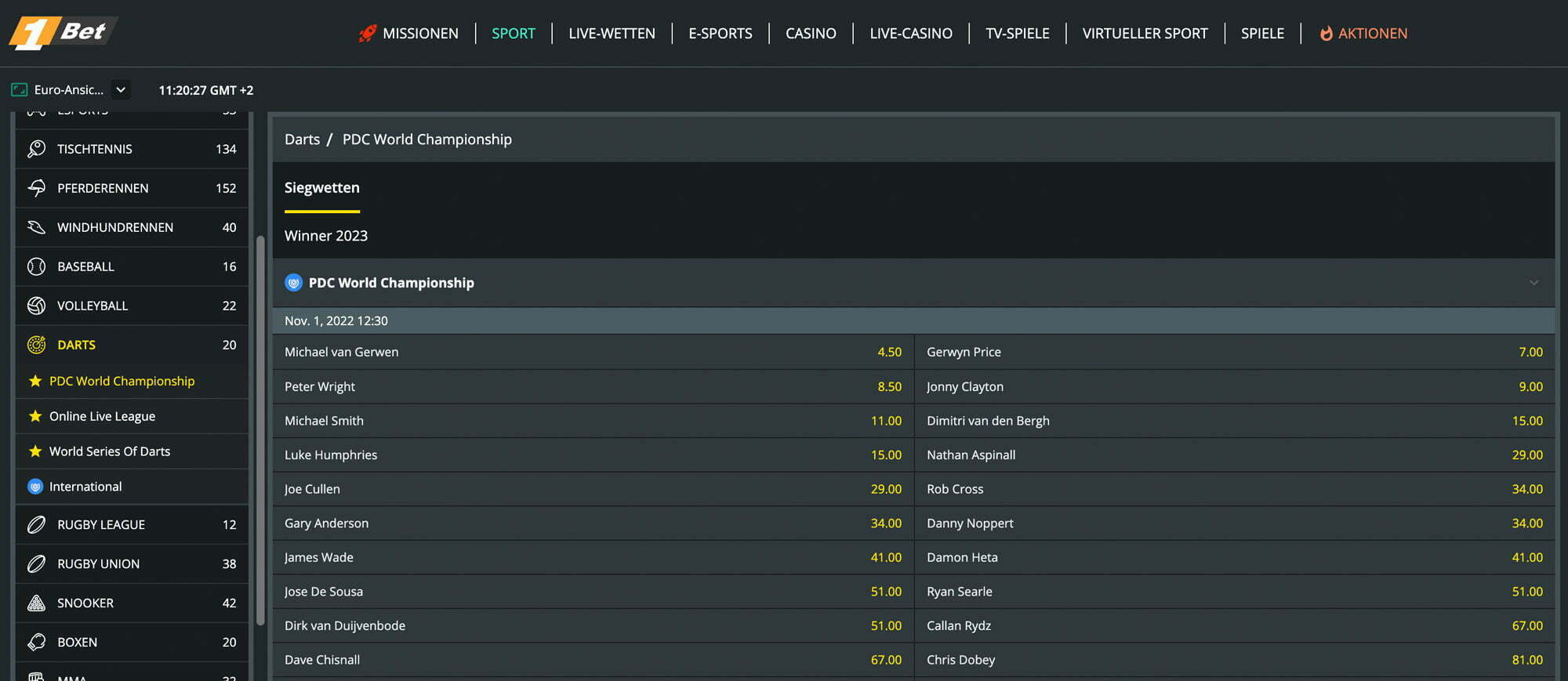This screenshot has width=1568, height=681.
Task: Pick James Wade at 41.00
Action: 593,557
